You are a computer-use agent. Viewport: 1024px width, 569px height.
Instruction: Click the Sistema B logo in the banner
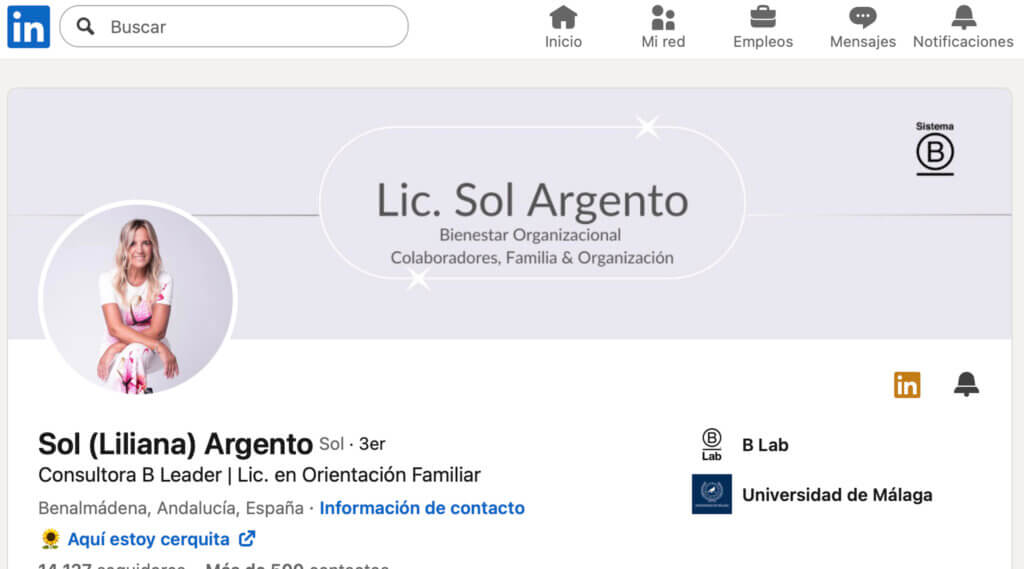pyautogui.click(x=935, y=149)
